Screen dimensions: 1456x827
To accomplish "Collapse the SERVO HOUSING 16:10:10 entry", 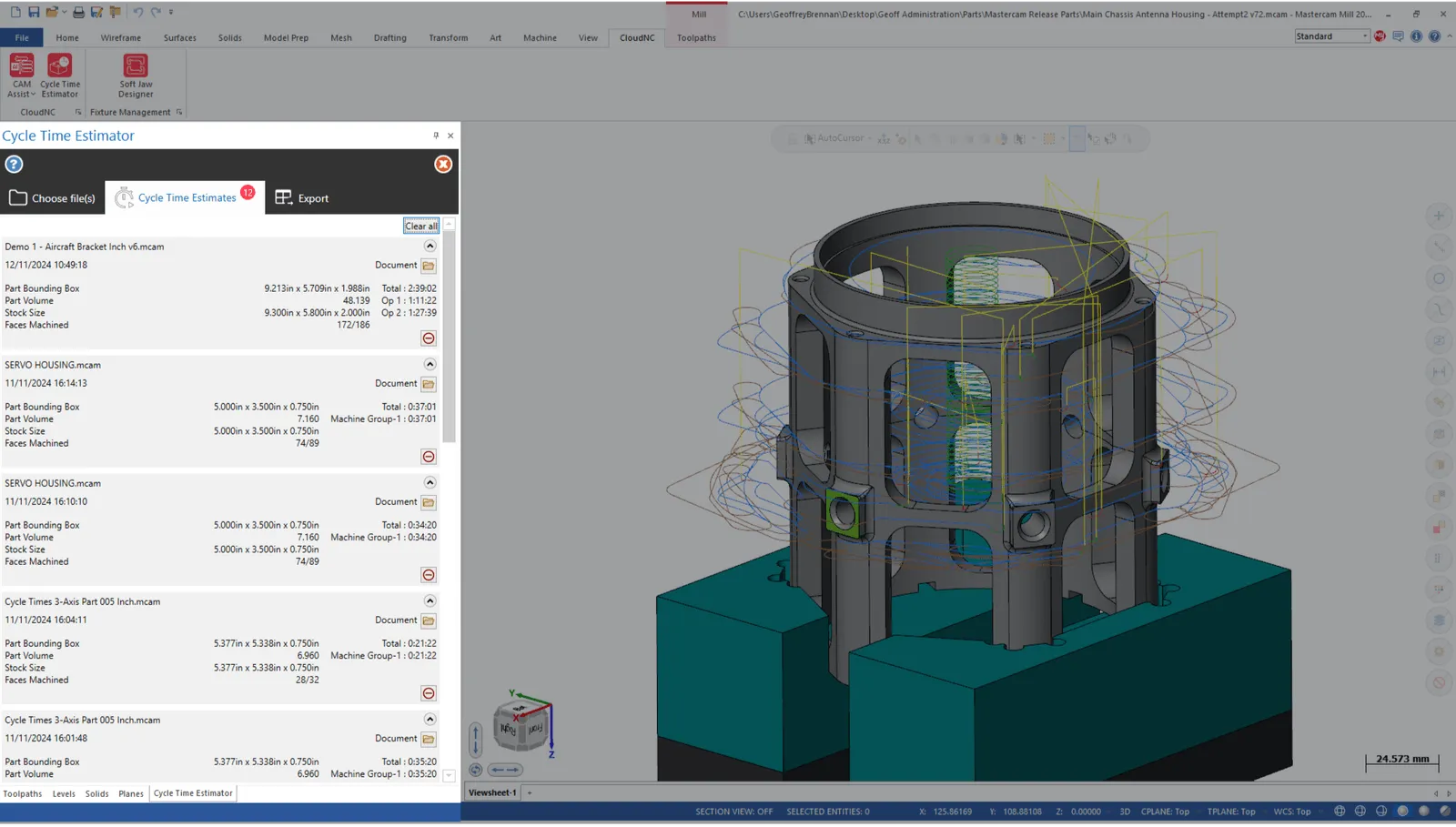I will tap(430, 483).
